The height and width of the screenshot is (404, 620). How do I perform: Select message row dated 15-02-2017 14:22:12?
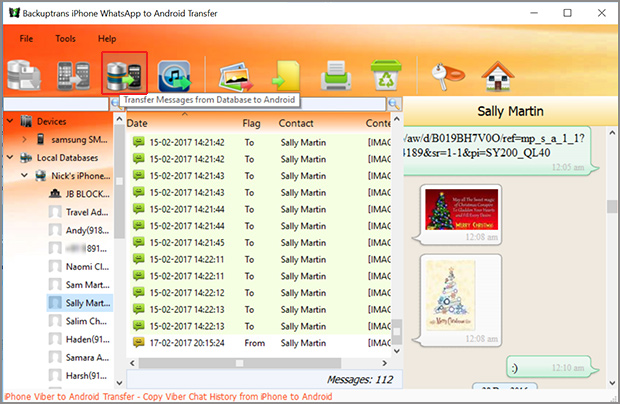click(x=260, y=293)
